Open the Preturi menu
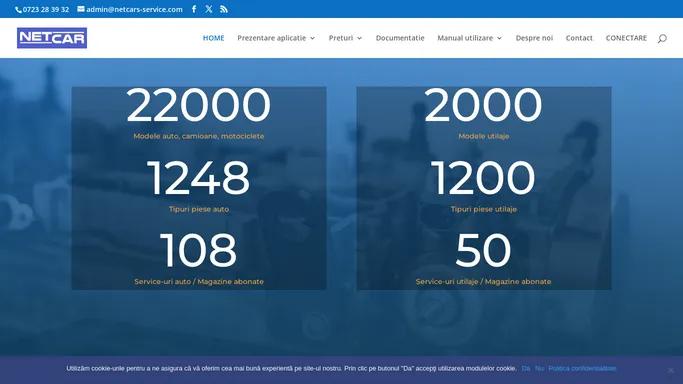Screen dimensions: 683x384 click(x=341, y=38)
